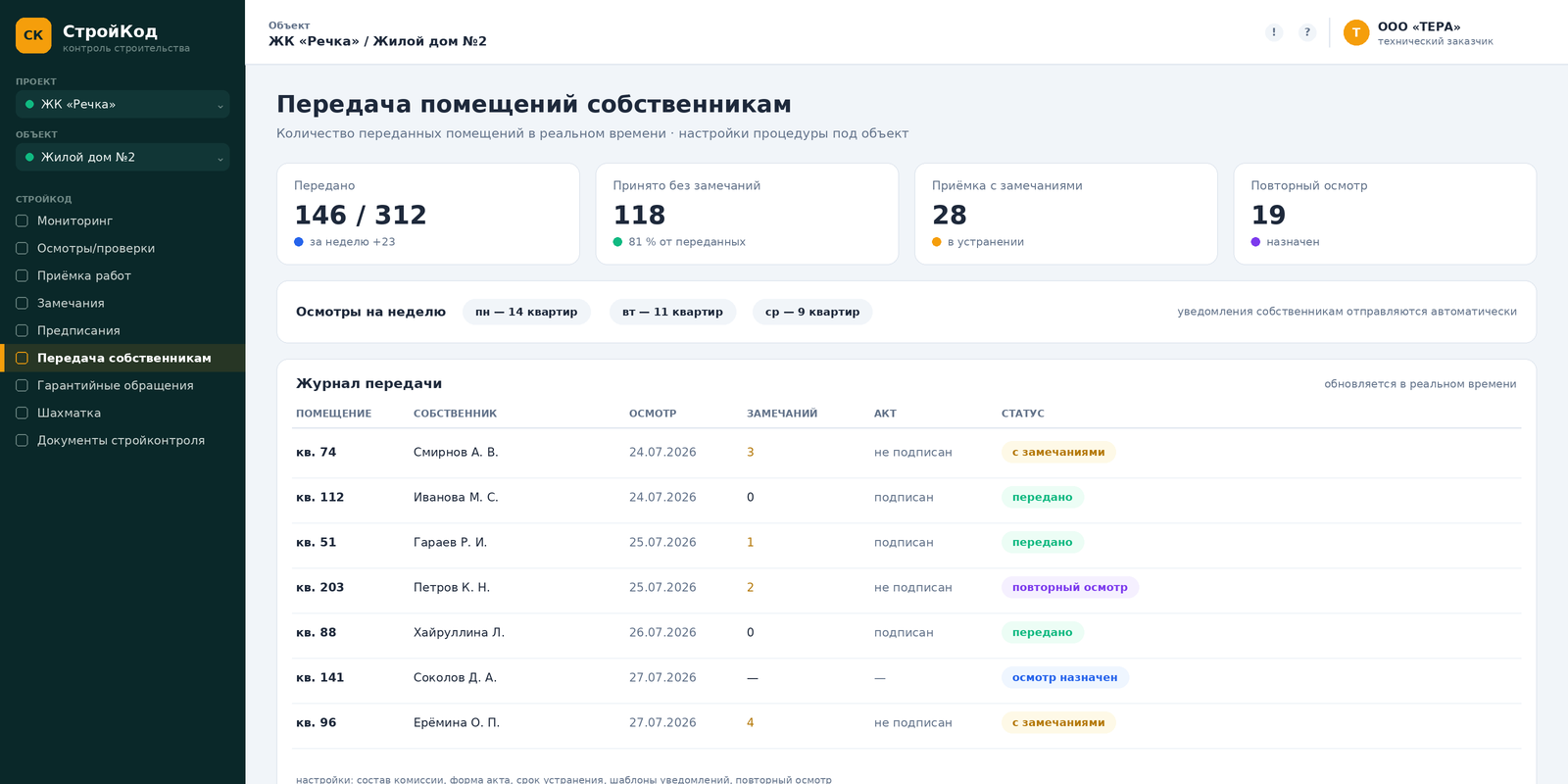Click the Шахматка sidebar icon

pyautogui.click(x=22, y=413)
